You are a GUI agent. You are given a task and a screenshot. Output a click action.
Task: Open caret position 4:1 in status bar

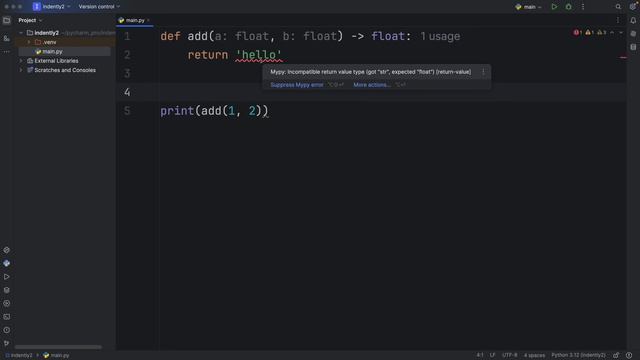coord(480,355)
